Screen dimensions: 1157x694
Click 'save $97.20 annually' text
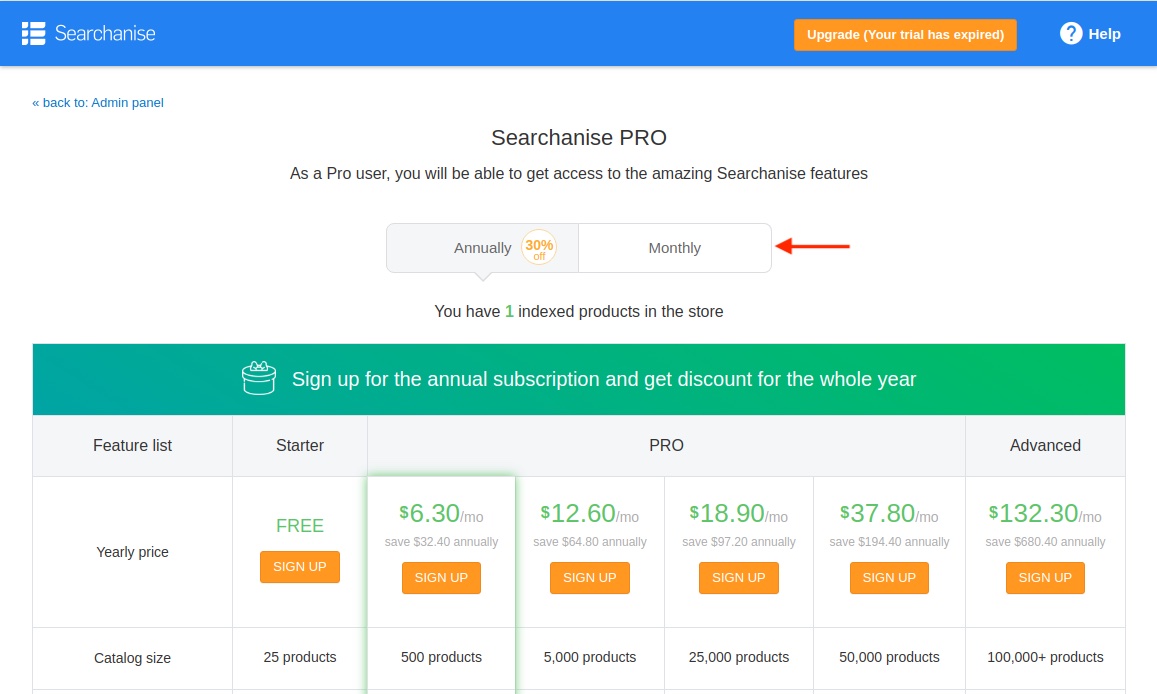739,542
